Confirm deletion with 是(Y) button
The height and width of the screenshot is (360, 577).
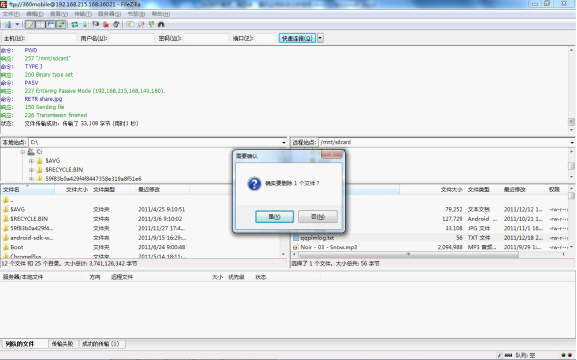point(275,217)
